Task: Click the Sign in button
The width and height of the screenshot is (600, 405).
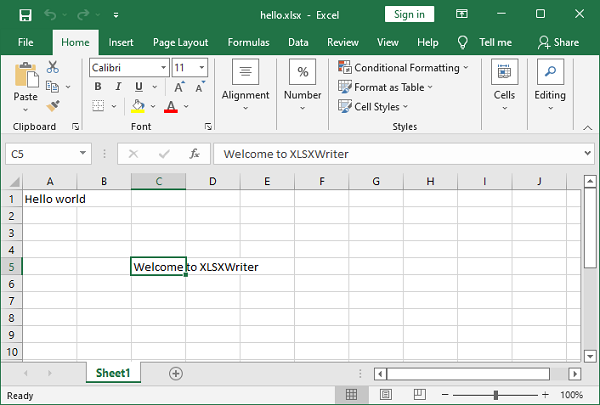Action: pos(409,14)
